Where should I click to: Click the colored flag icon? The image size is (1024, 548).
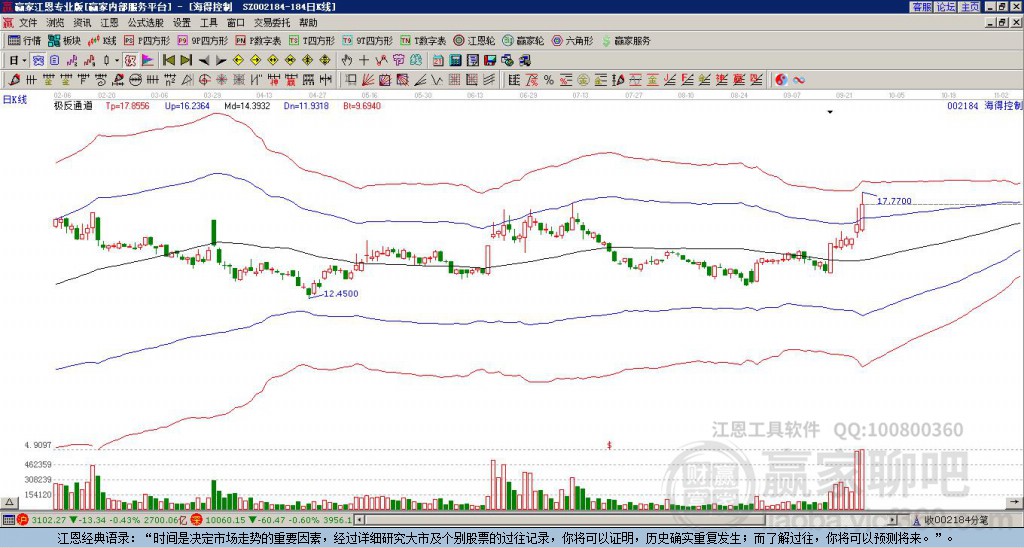(x=148, y=61)
